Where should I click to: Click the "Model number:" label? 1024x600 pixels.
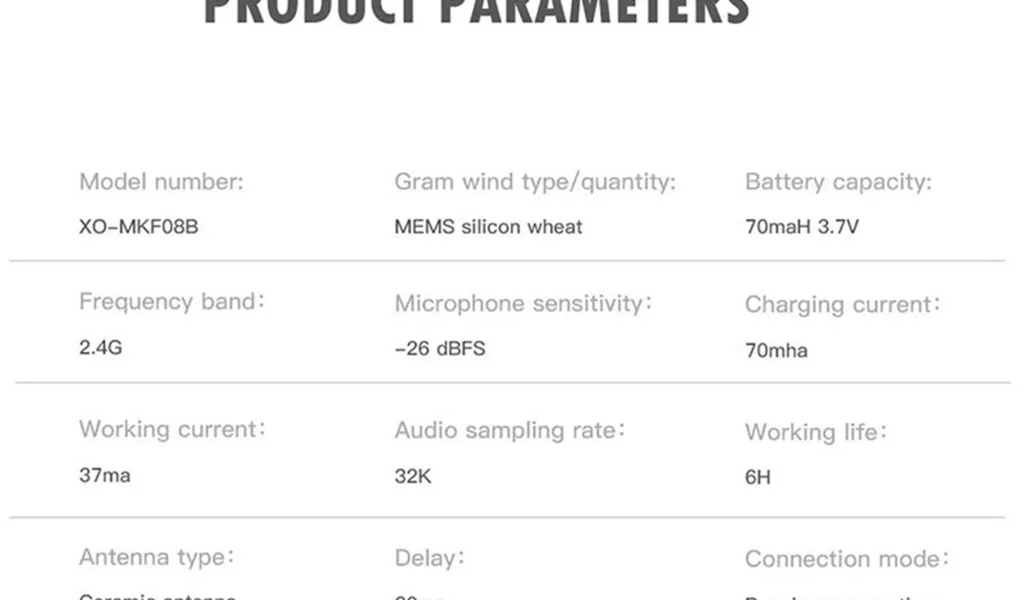point(161,182)
